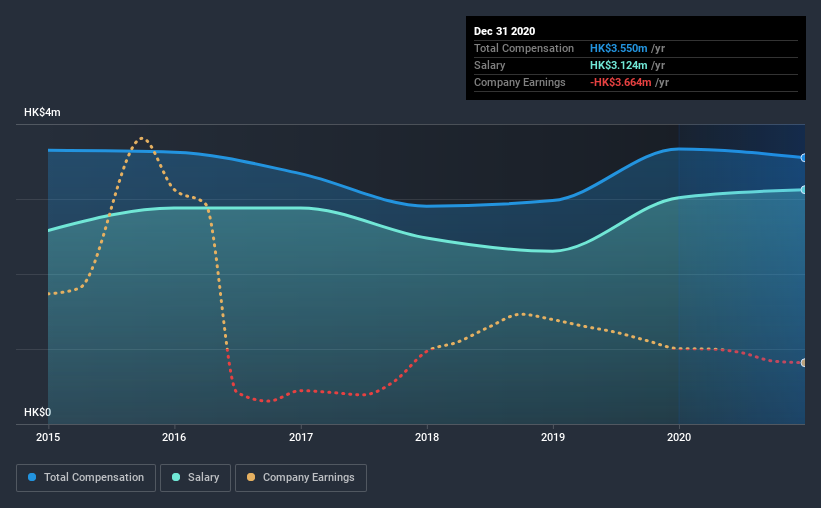Click the 2015 x-axis label
This screenshot has width=821, height=508.
(48, 437)
